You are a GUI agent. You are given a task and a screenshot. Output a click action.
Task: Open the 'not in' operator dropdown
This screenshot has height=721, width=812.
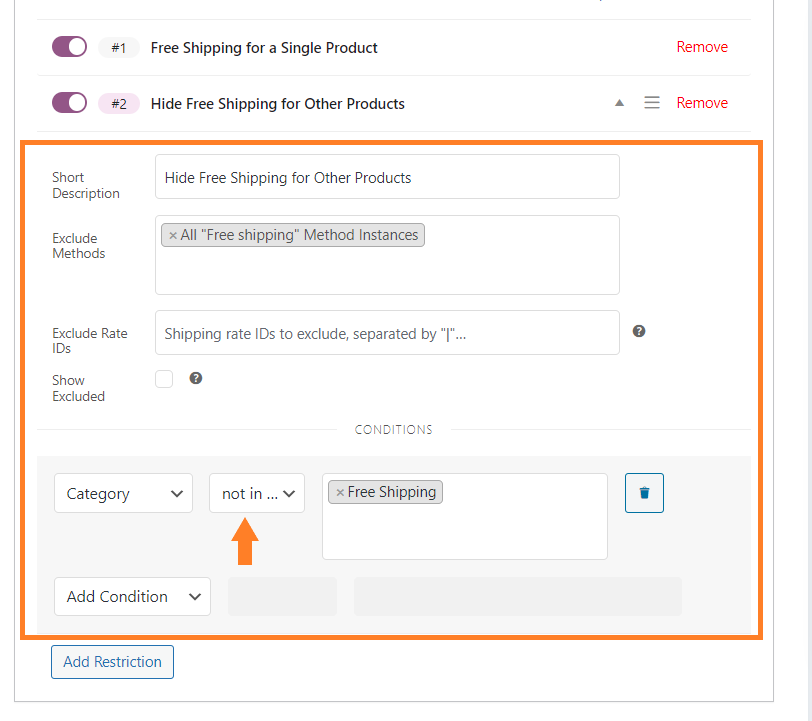pyautogui.click(x=257, y=493)
